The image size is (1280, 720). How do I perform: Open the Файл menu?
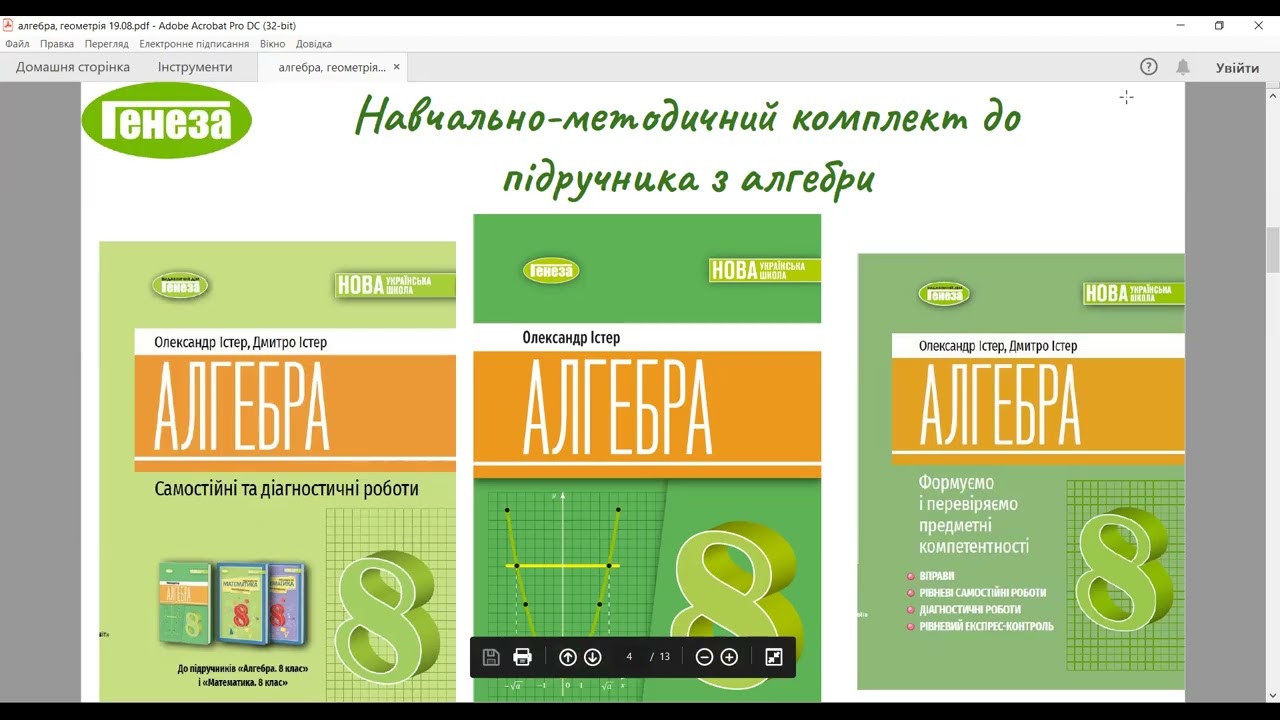17,44
